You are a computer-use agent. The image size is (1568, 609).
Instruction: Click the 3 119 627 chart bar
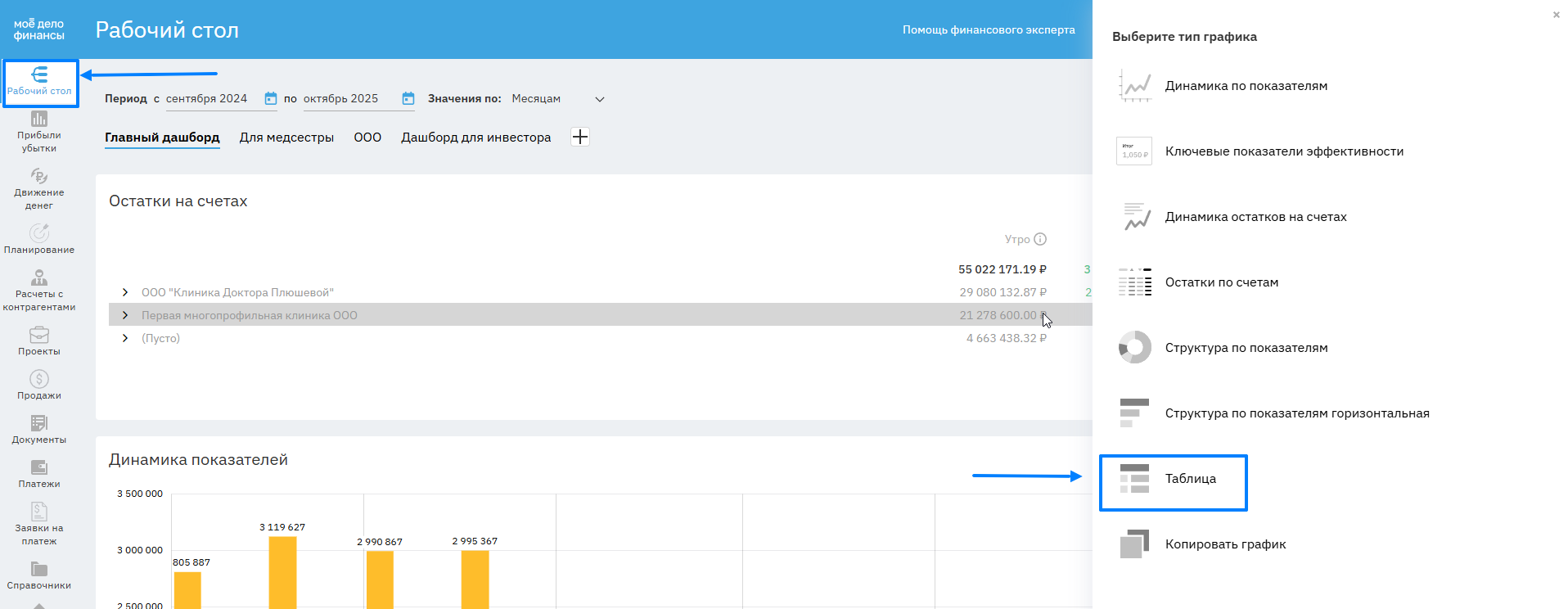pos(282,572)
